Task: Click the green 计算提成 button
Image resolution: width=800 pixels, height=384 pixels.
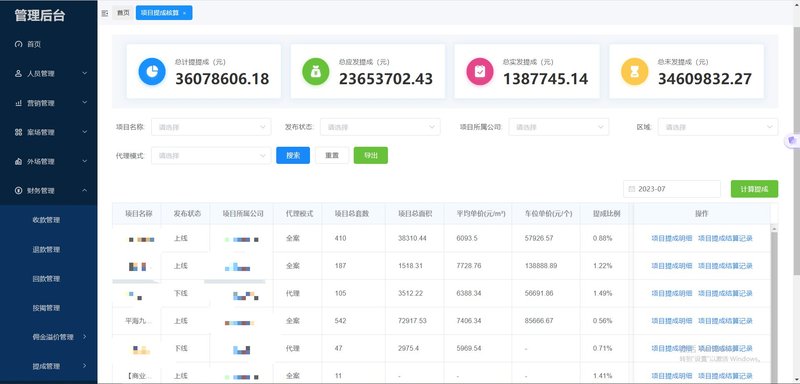Action: [754, 189]
